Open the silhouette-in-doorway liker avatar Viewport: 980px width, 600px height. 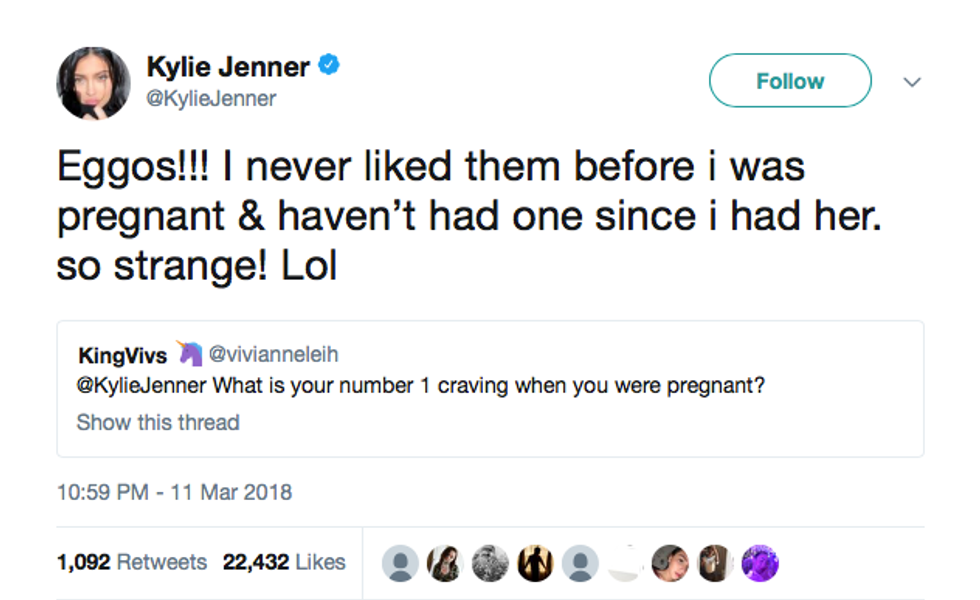535,563
